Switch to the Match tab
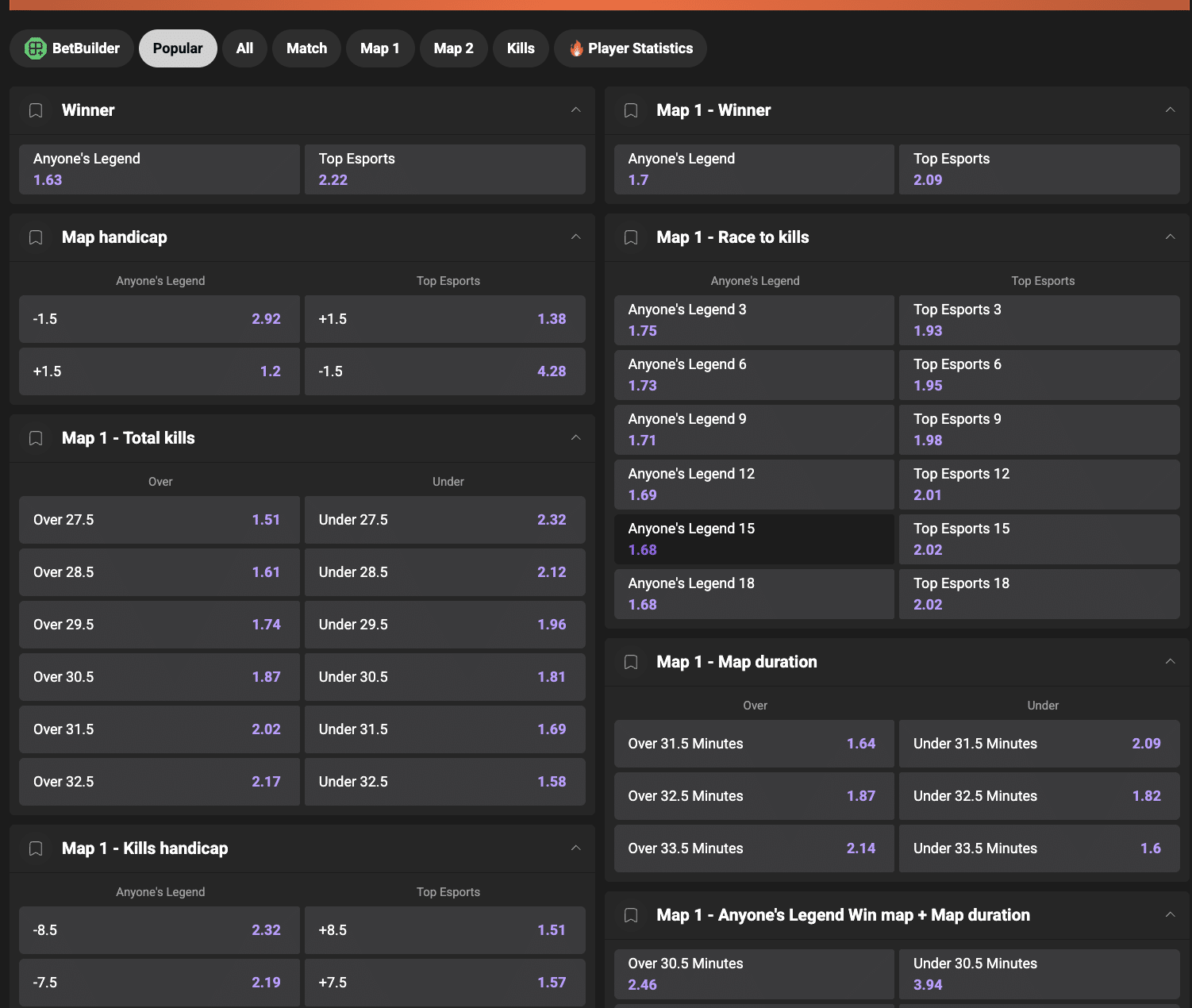 pos(306,48)
